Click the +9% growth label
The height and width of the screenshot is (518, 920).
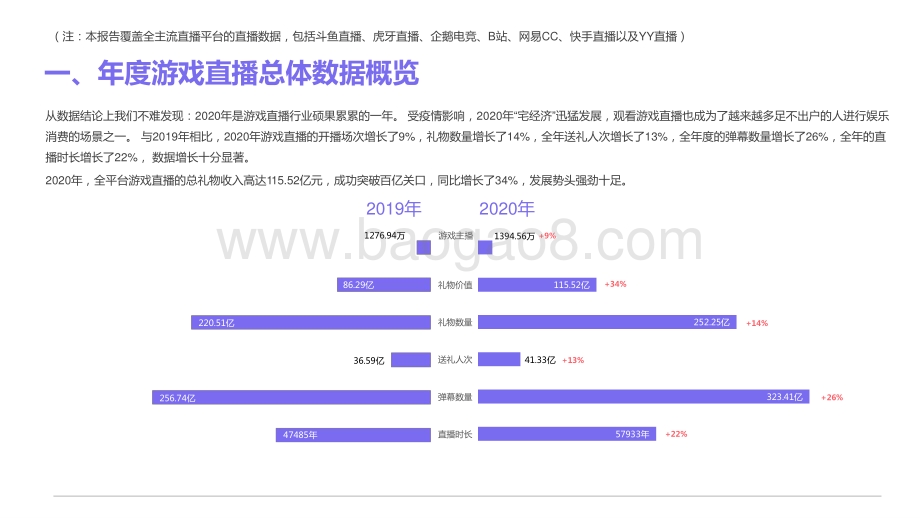click(547, 236)
